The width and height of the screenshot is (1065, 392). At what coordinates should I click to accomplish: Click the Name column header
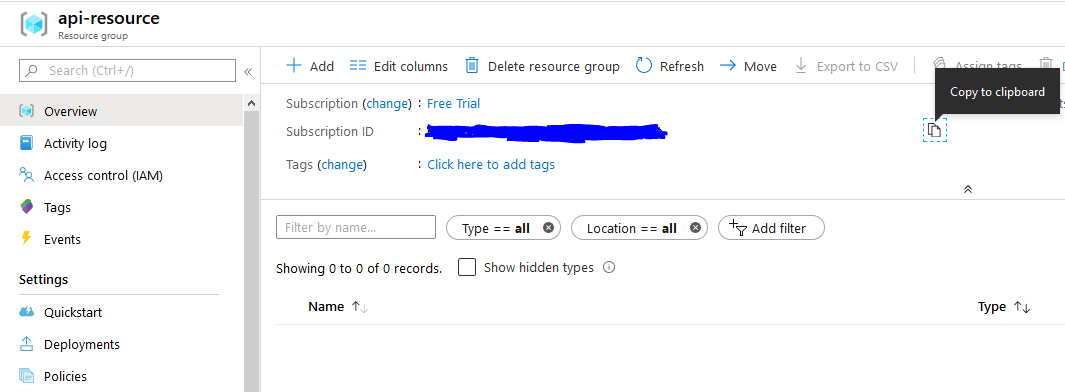point(326,306)
